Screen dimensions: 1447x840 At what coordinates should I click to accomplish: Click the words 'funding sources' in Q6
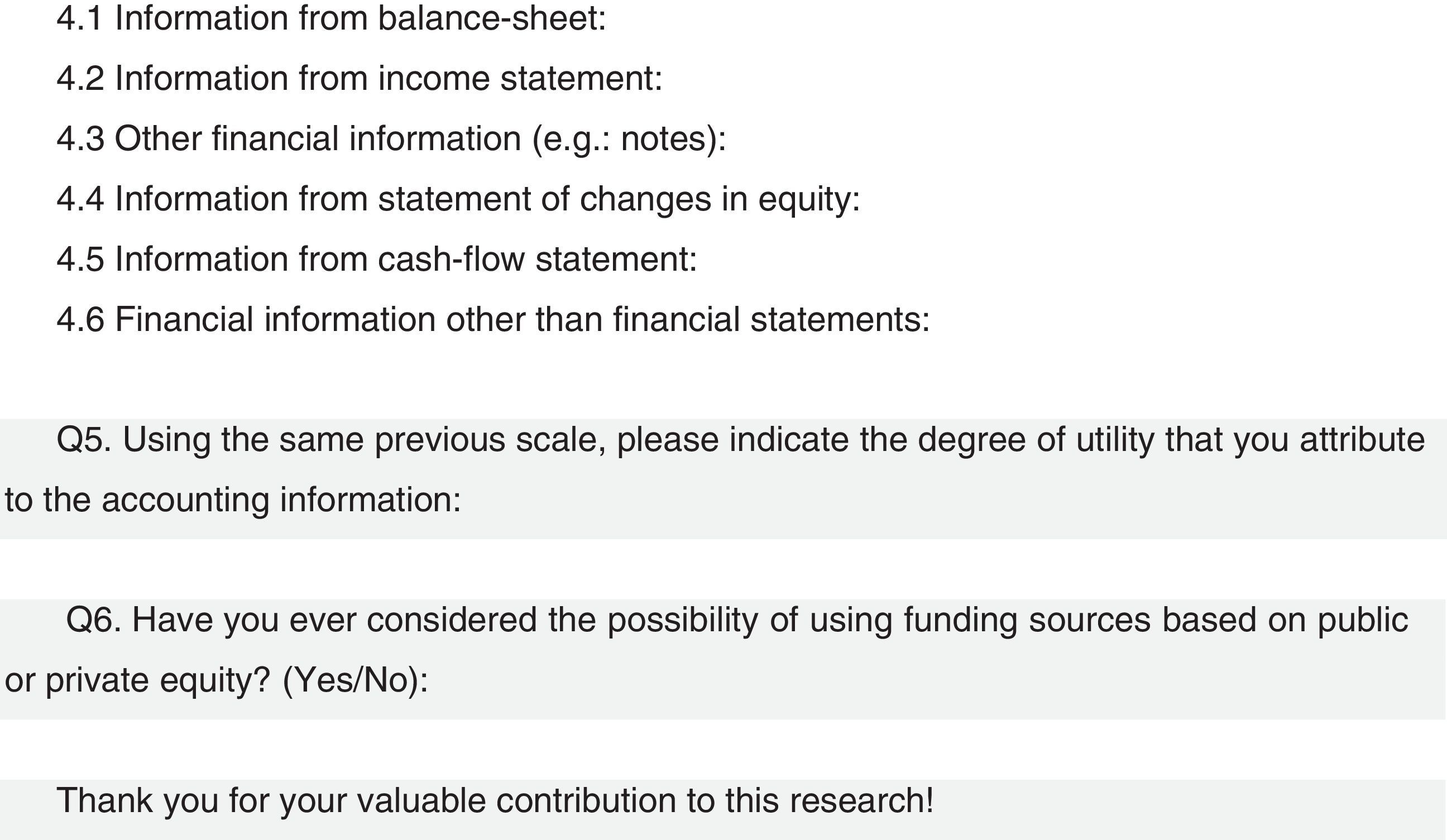click(x=1027, y=621)
